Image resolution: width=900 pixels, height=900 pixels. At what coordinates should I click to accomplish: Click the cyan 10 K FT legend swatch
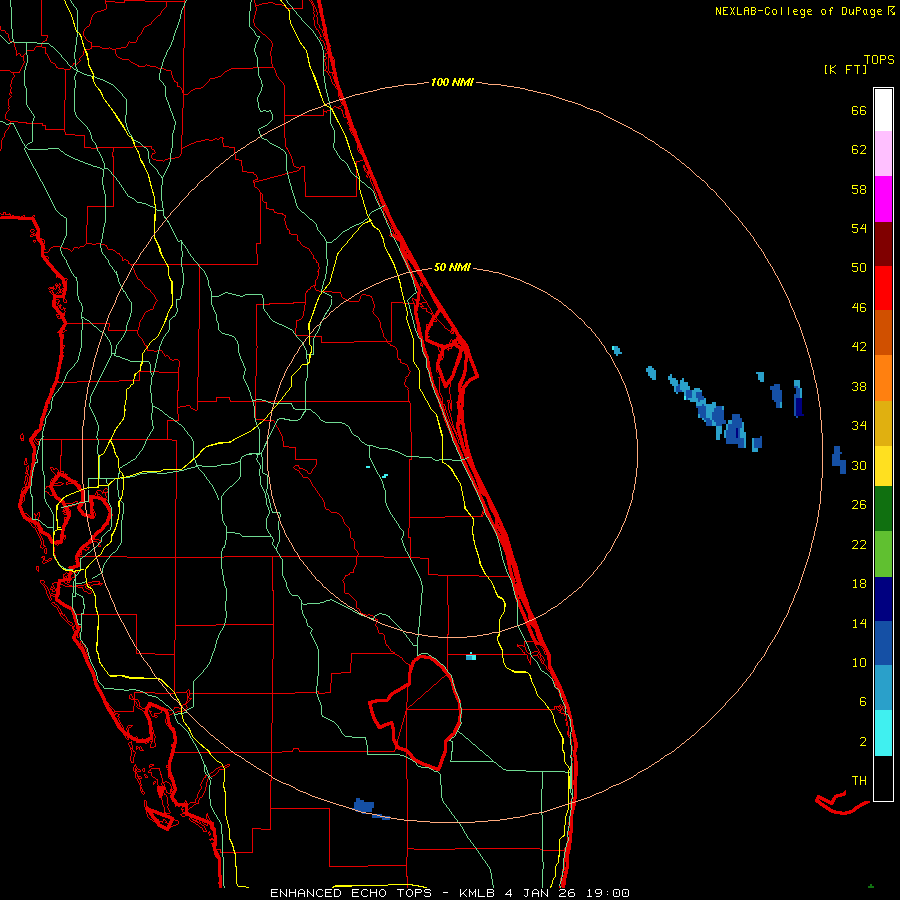pos(883,733)
